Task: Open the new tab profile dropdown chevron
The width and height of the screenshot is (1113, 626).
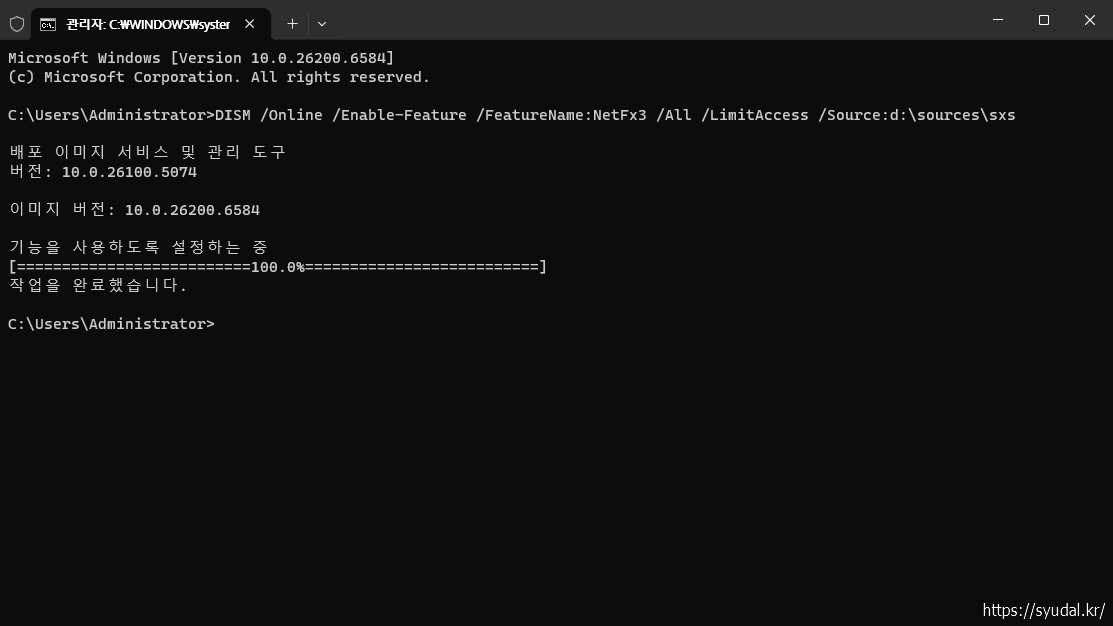Action: tap(322, 23)
